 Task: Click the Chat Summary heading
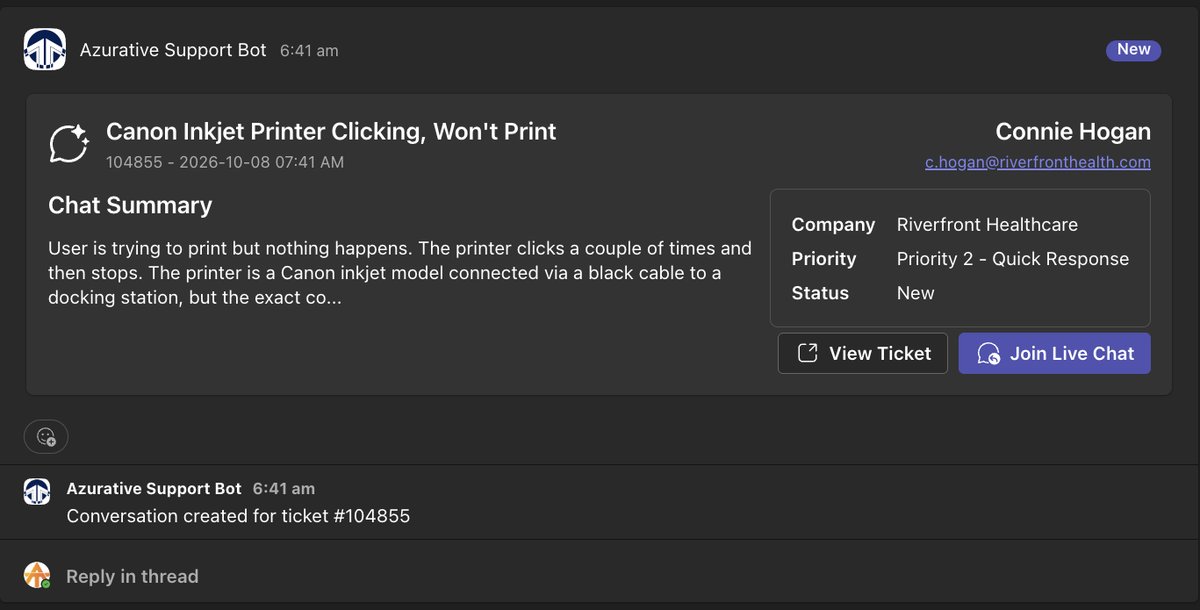pyautogui.click(x=130, y=205)
